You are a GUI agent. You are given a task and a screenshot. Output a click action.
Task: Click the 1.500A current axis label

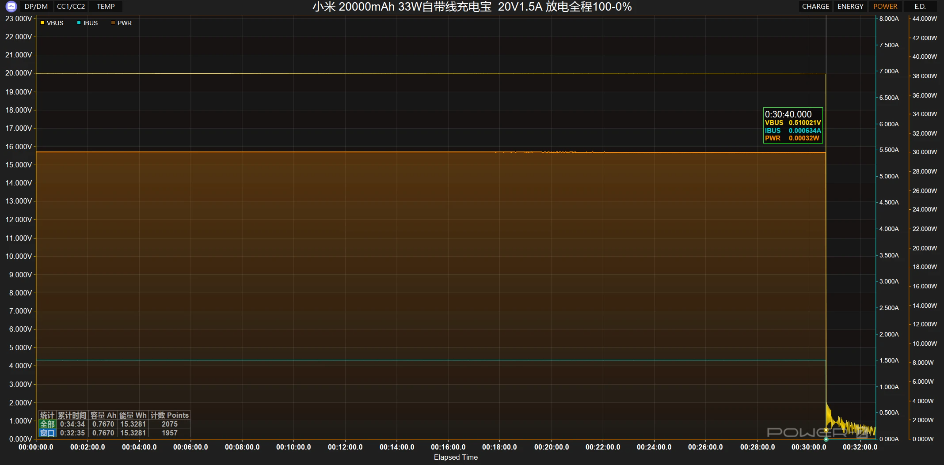click(889, 360)
